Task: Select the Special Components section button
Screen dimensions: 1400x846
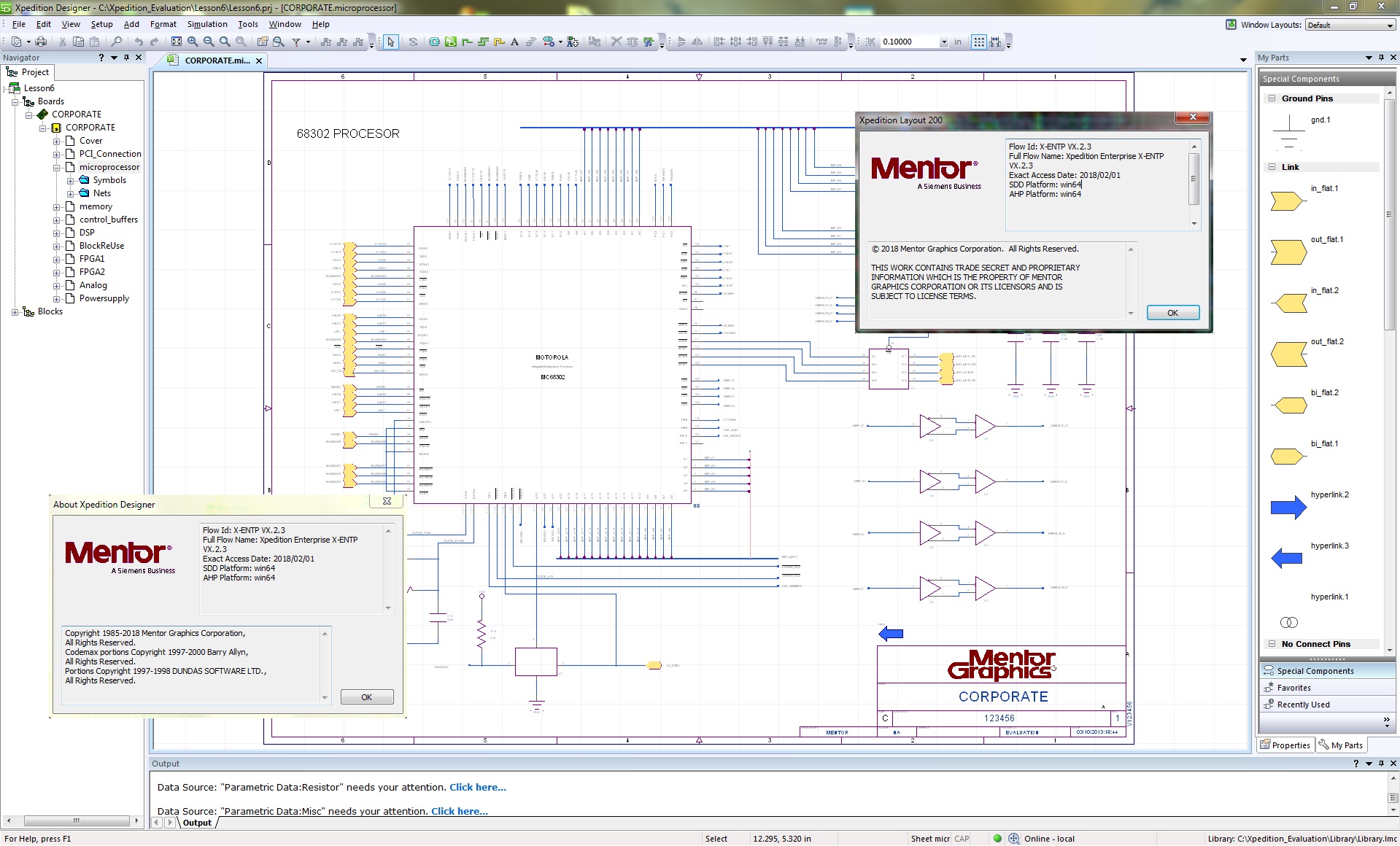Action: 1327,671
